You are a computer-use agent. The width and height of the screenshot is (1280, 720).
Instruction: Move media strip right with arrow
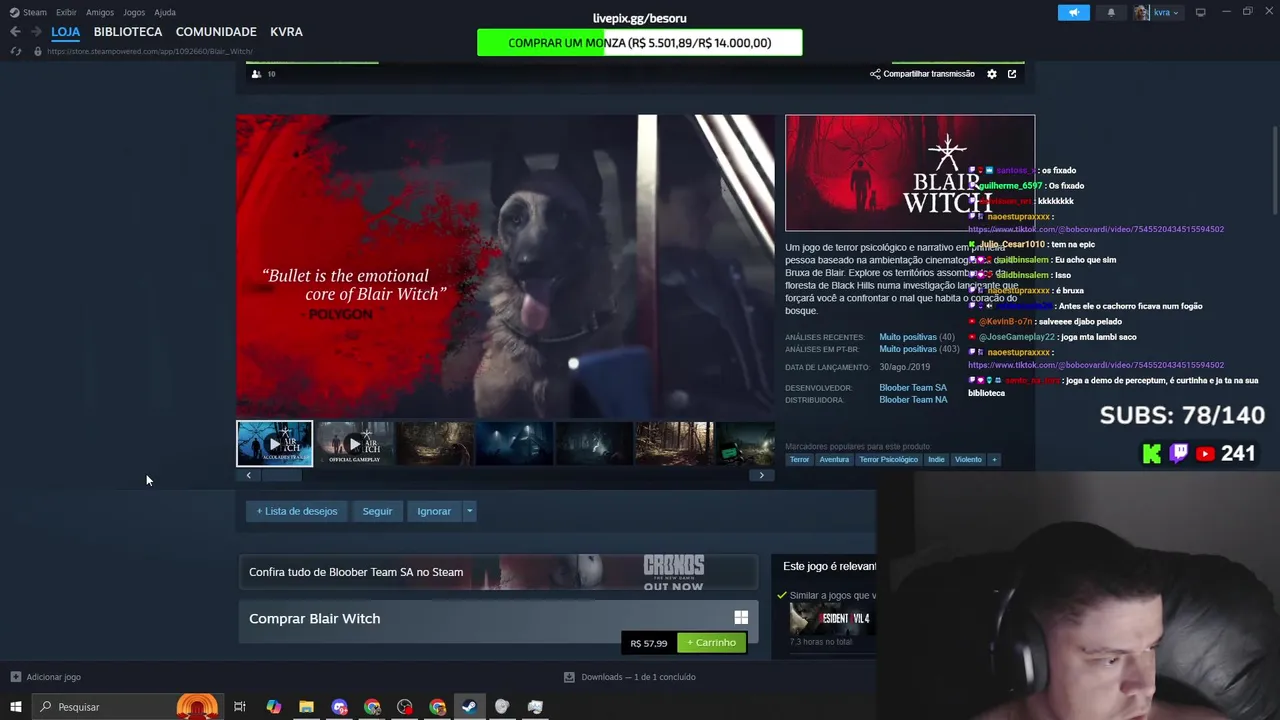761,476
